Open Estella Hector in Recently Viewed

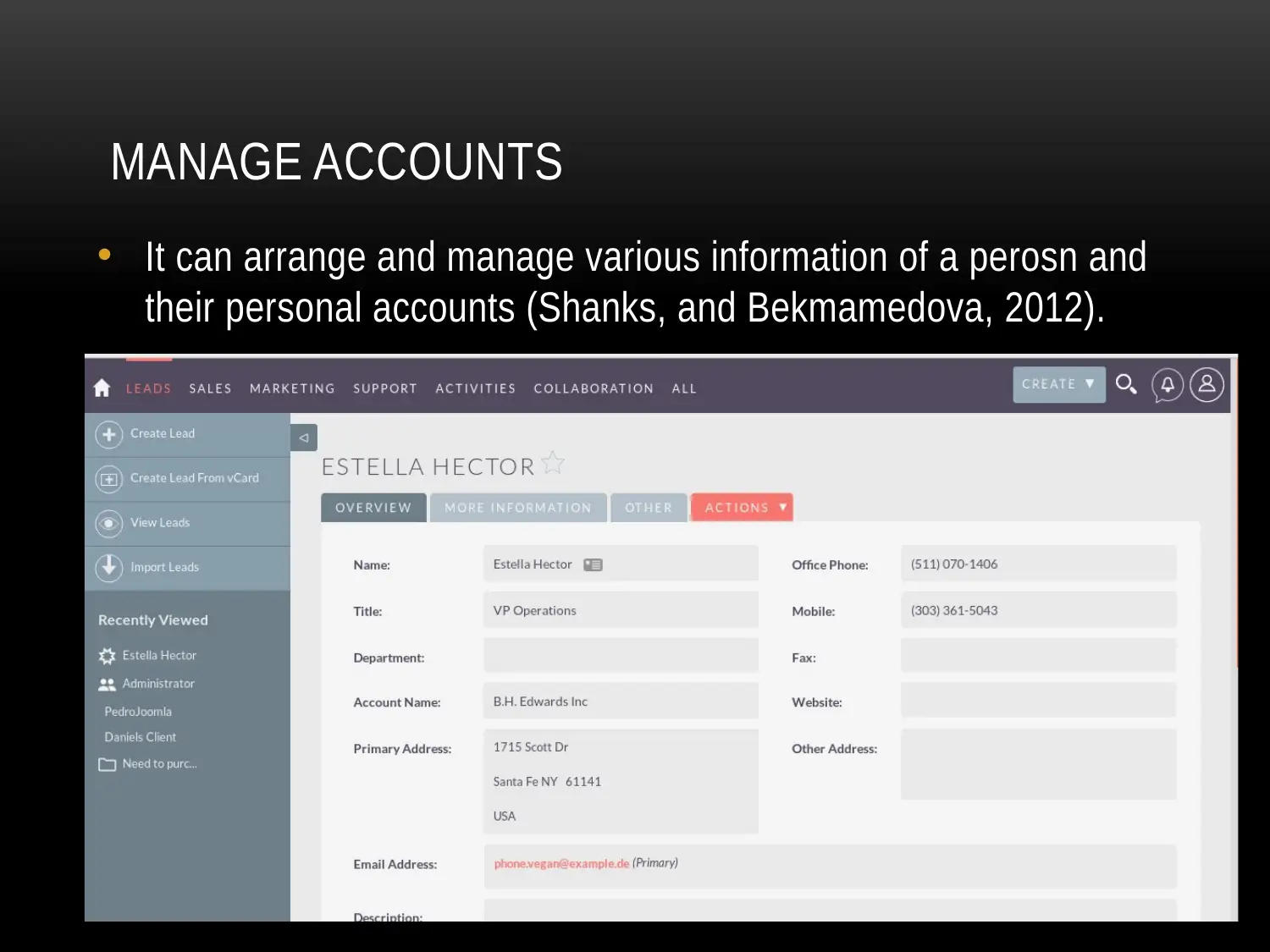(159, 656)
